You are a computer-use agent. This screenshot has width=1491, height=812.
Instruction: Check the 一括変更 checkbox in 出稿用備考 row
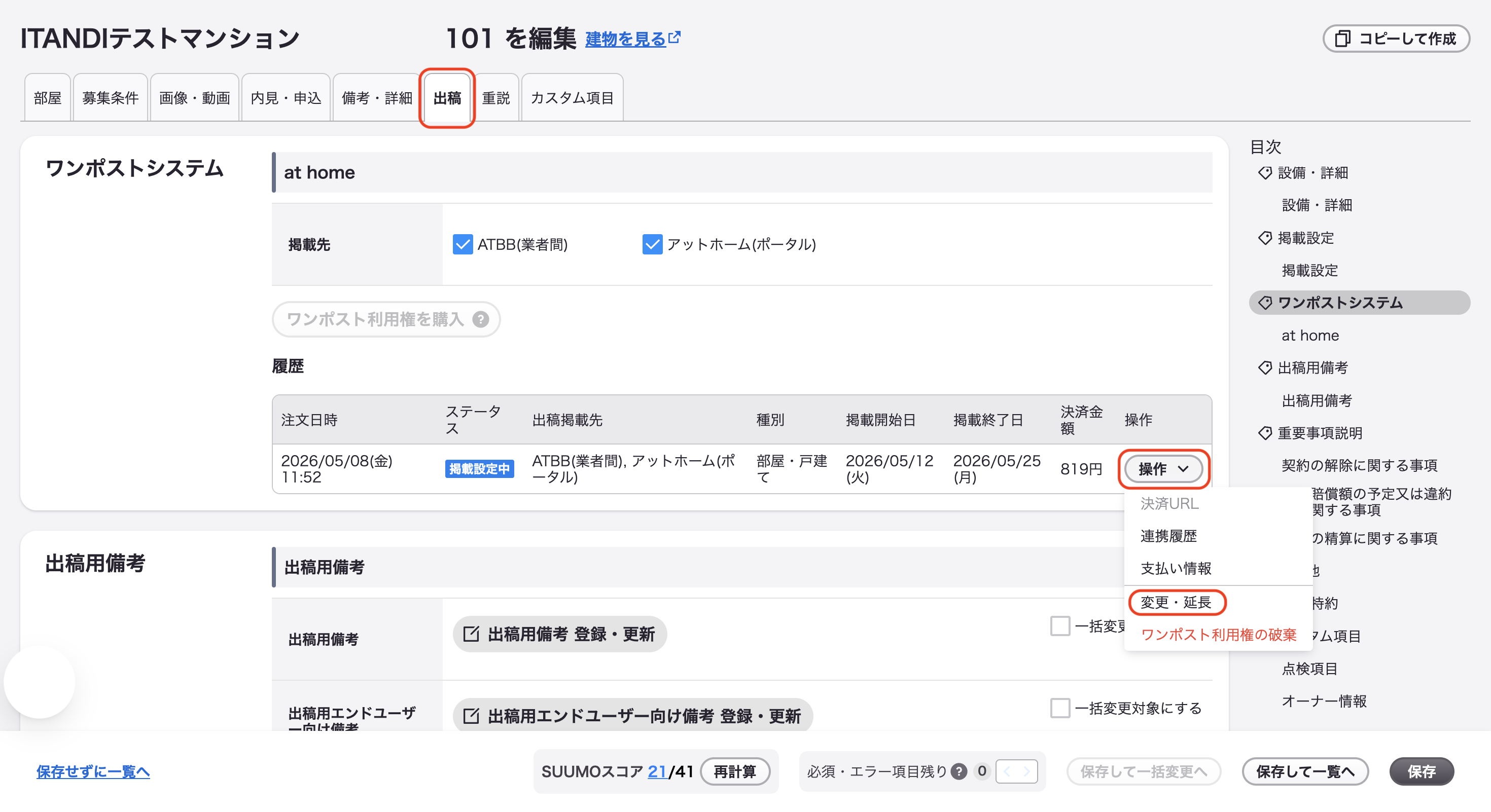[1060, 626]
